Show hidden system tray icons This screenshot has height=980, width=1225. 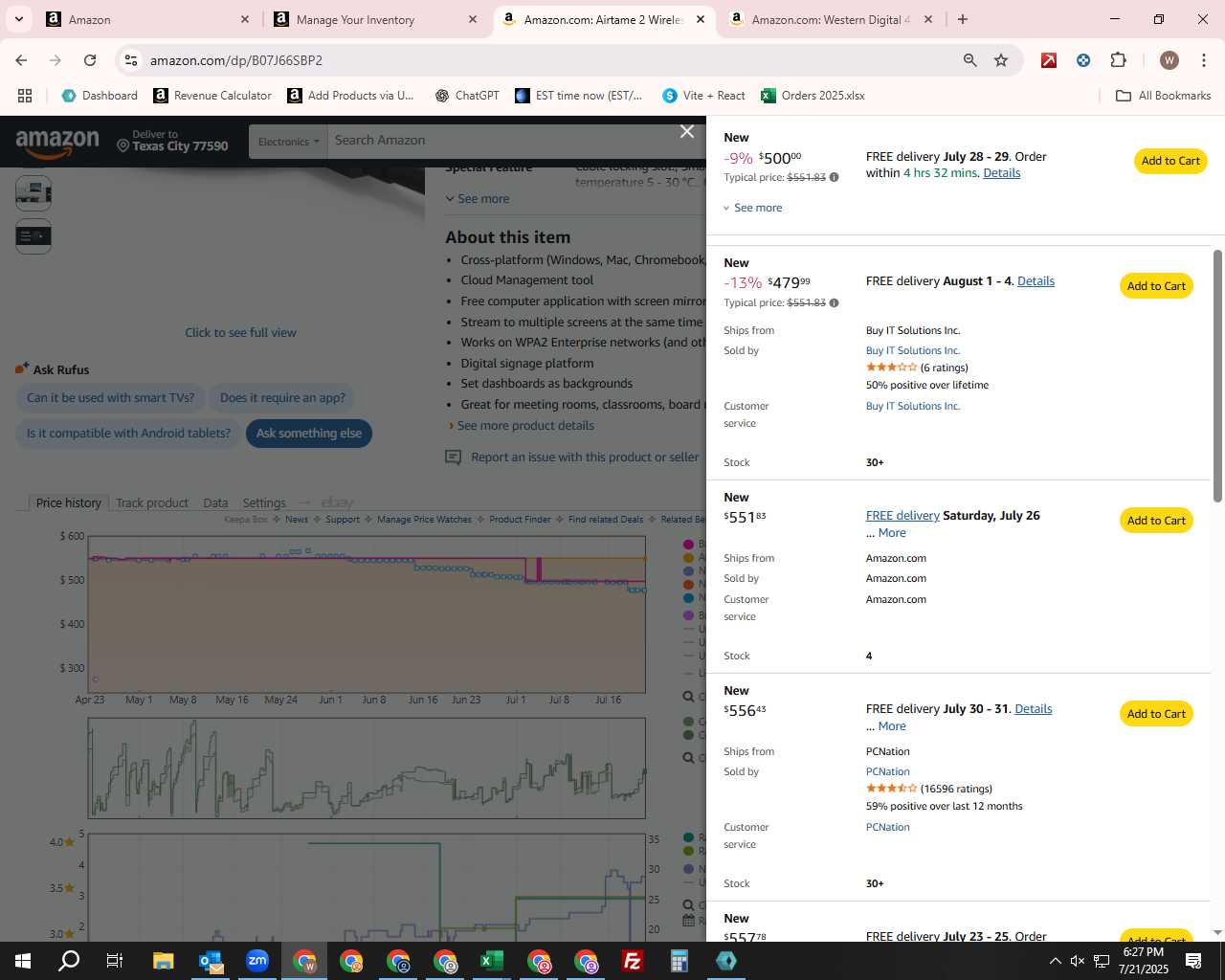tap(1055, 961)
